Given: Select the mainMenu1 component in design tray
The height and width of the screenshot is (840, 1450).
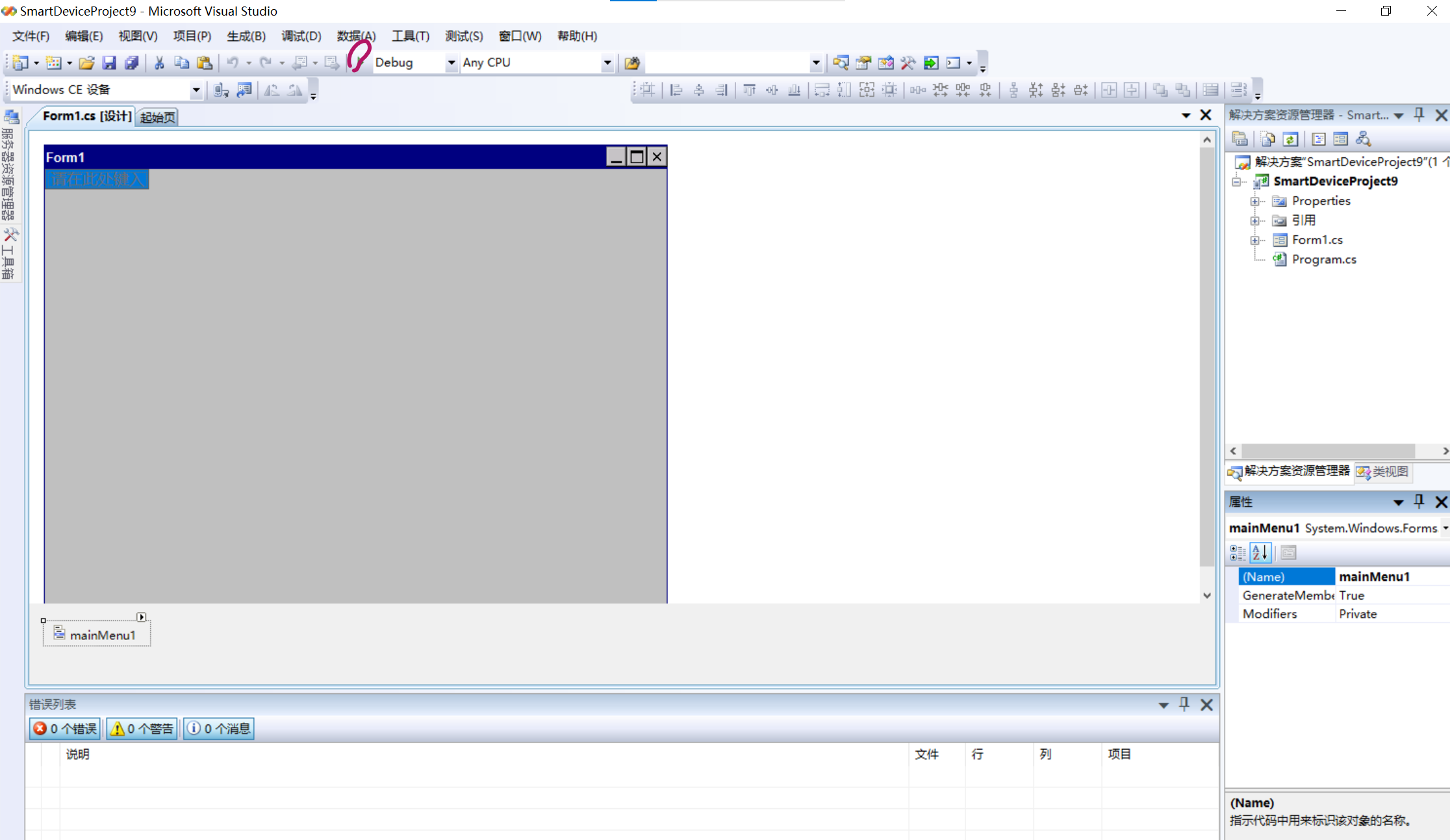Looking at the screenshot, I should point(103,635).
